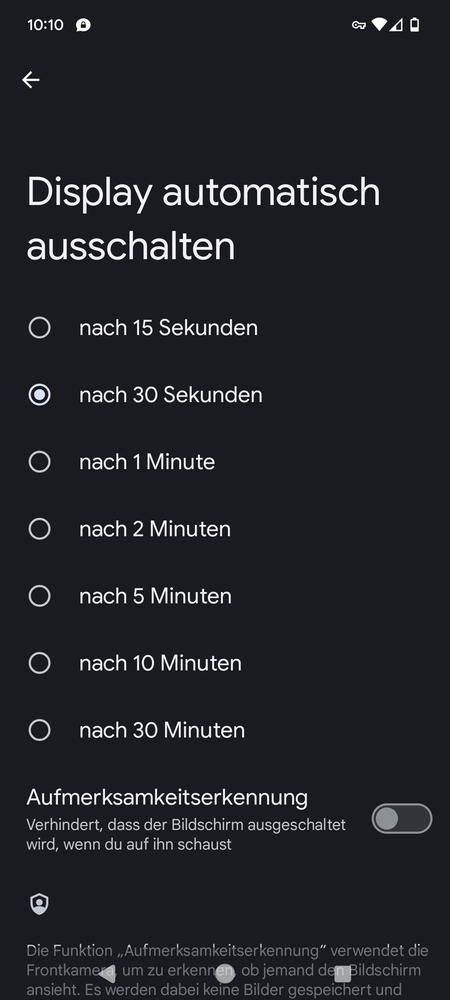Tap the mobile signal strength icon
This screenshot has width=450, height=1000.
pyautogui.click(x=396, y=25)
